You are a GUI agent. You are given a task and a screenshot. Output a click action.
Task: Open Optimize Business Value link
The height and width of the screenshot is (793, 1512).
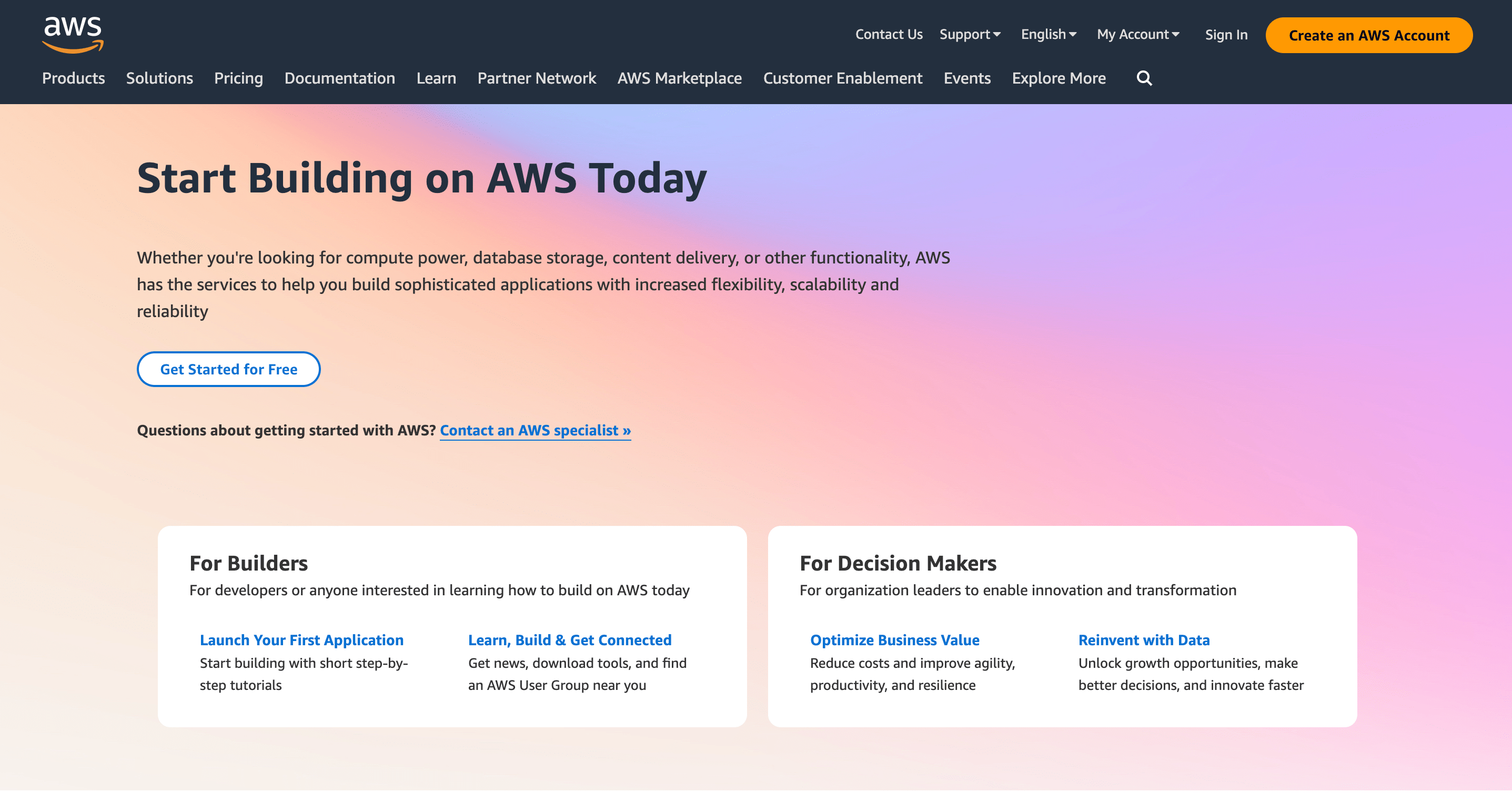coord(894,640)
